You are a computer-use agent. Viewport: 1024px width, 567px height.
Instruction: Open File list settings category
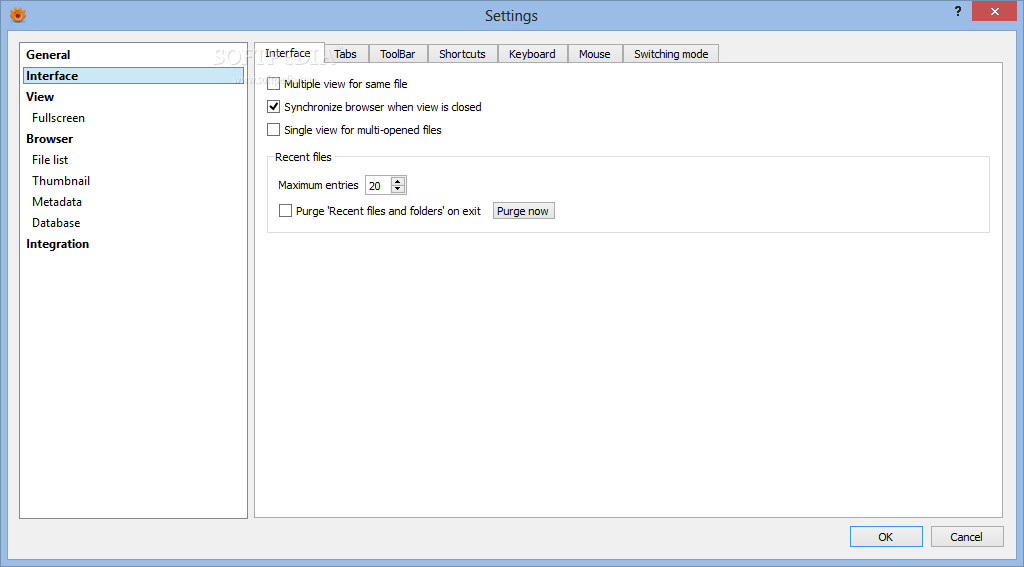coord(133,159)
